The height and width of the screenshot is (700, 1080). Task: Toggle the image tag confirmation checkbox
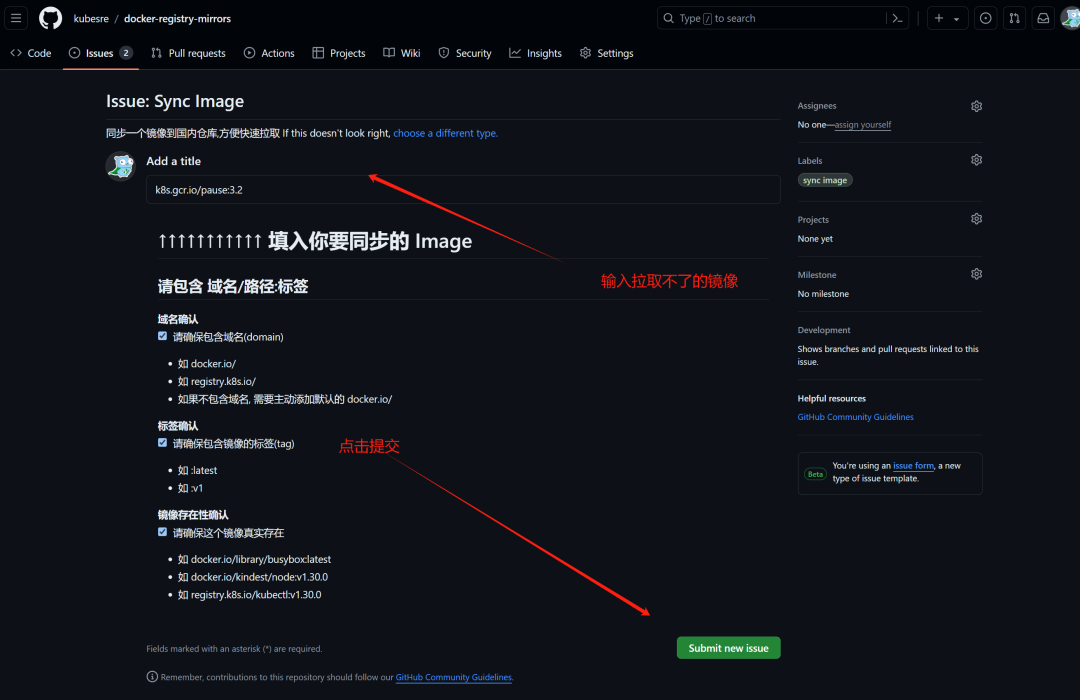tap(163, 443)
